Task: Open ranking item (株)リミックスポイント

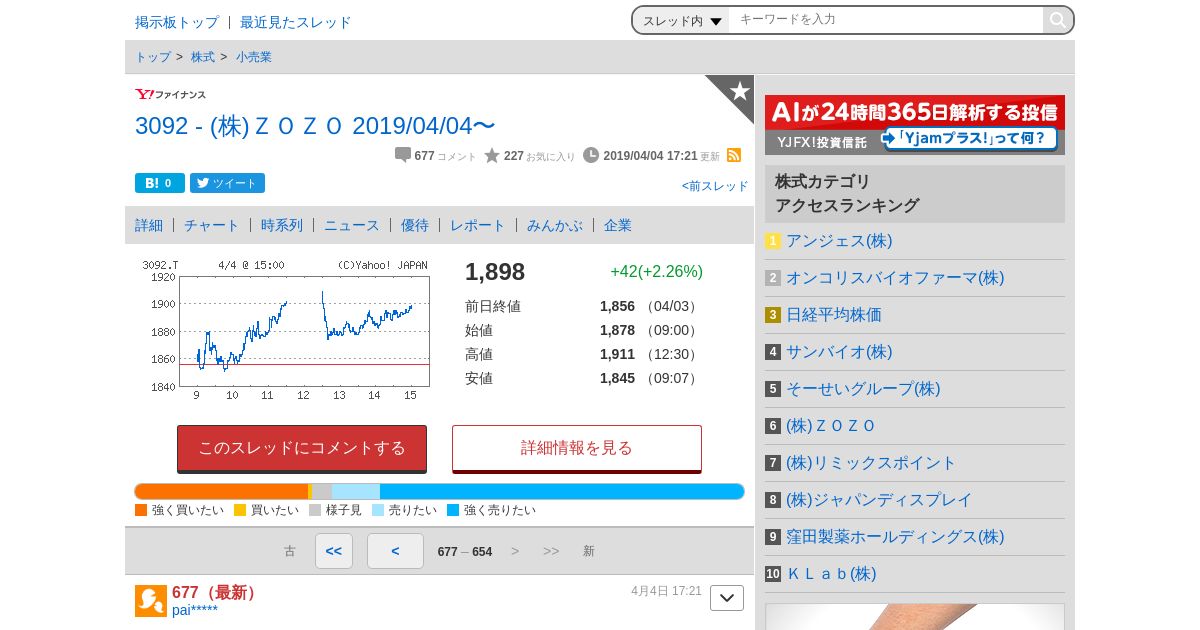Action: pyautogui.click(x=871, y=463)
